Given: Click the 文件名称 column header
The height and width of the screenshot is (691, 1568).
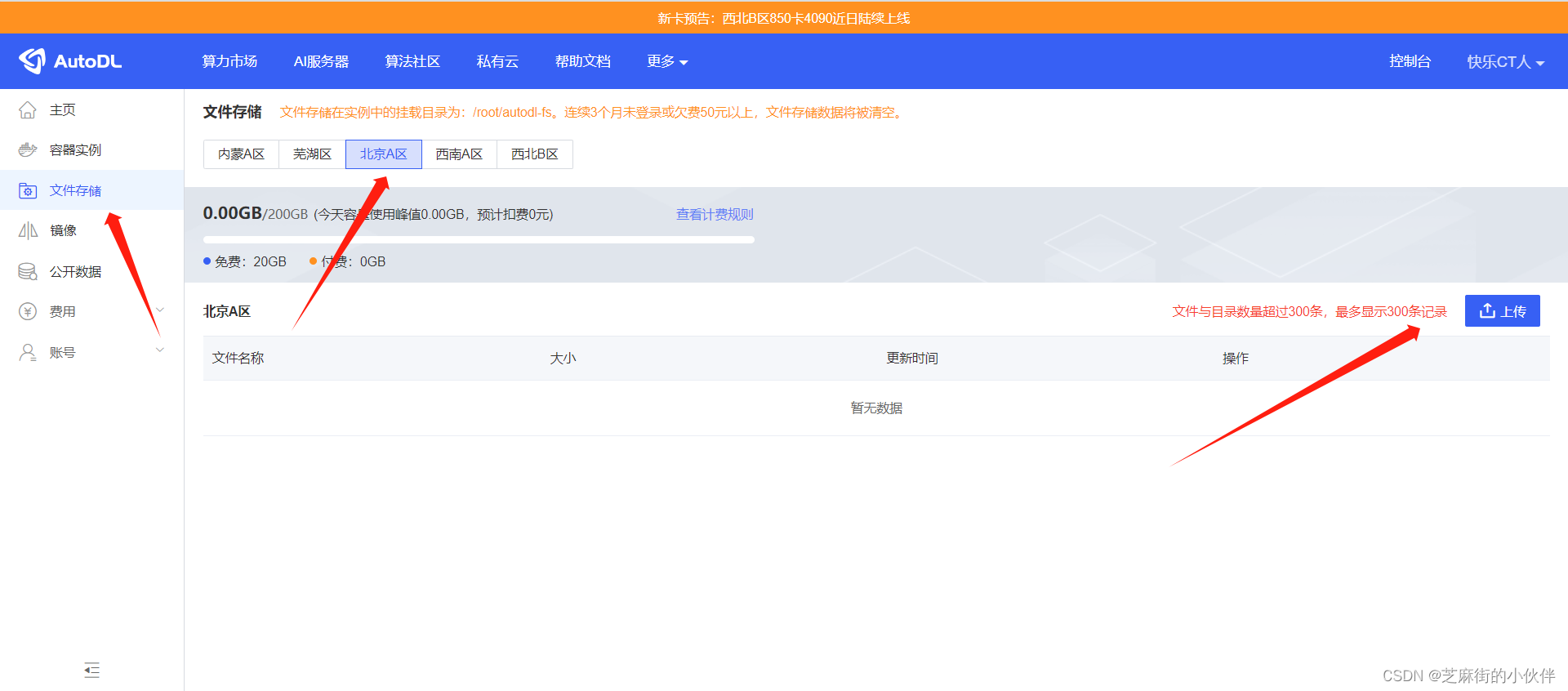Looking at the screenshot, I should [x=238, y=358].
